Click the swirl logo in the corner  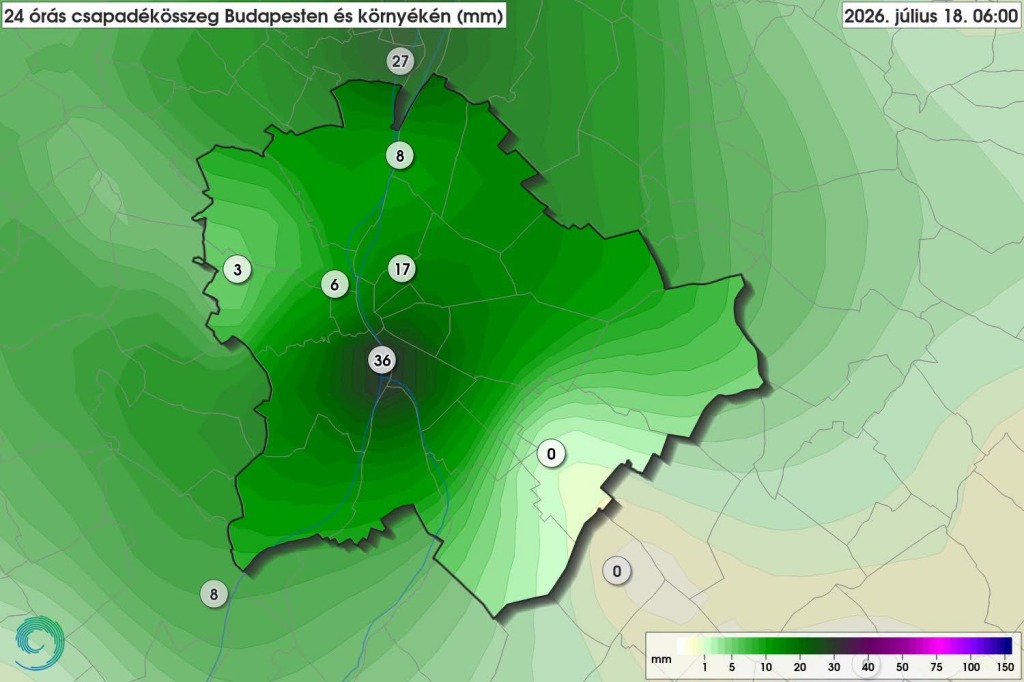[x=40, y=643]
